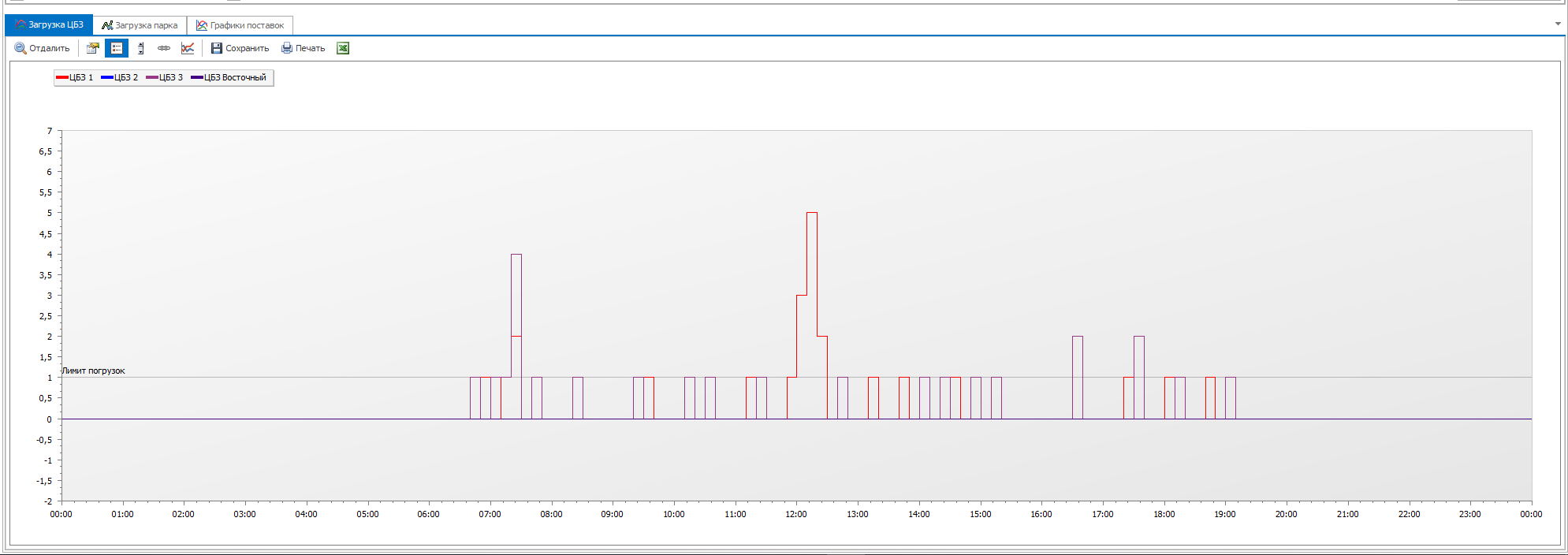The height and width of the screenshot is (555, 1568).
Task: Click the red peak at value 5
Action: pos(812,213)
